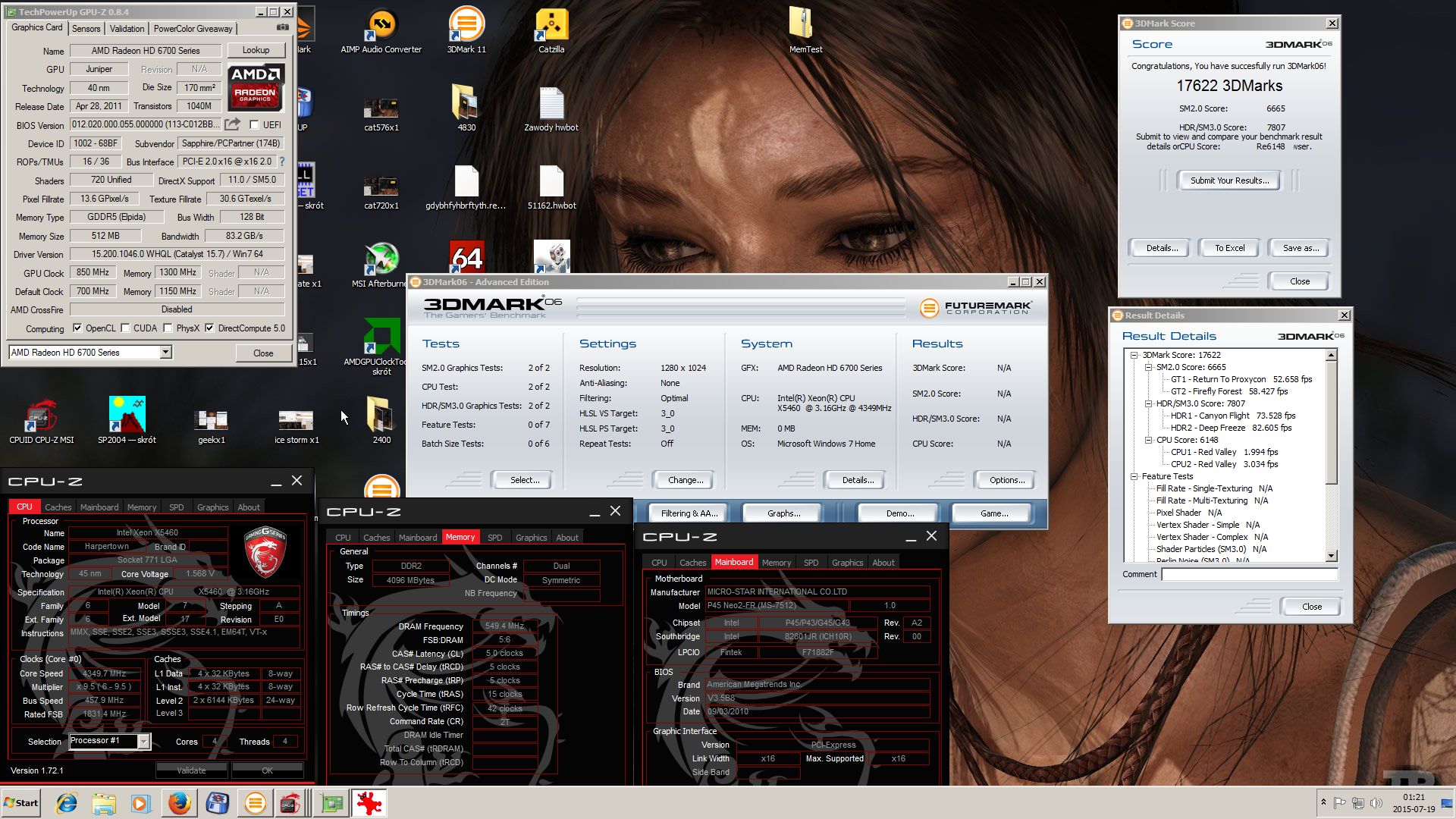
Task: Click the Result Details scrollbar down arrow
Action: point(1331,556)
